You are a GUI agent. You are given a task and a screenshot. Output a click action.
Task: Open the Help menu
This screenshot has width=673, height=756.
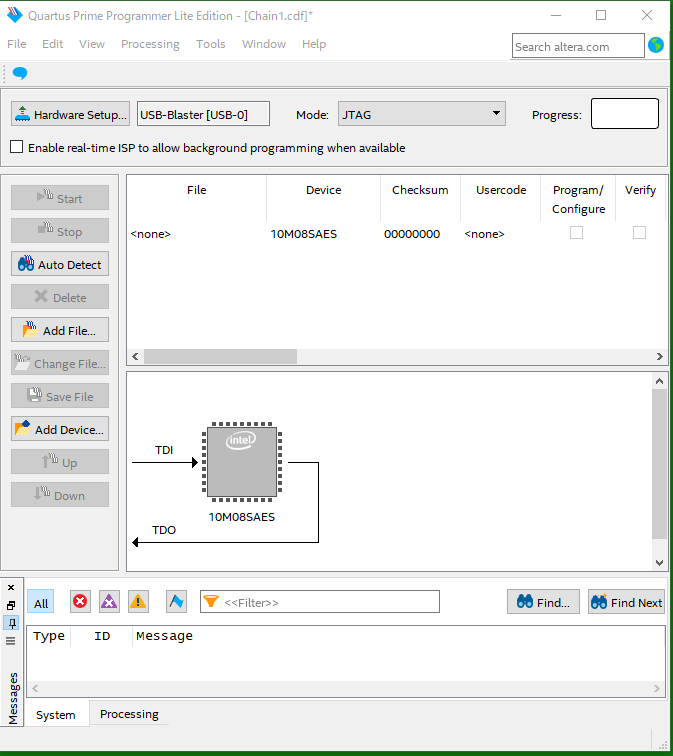(x=314, y=44)
